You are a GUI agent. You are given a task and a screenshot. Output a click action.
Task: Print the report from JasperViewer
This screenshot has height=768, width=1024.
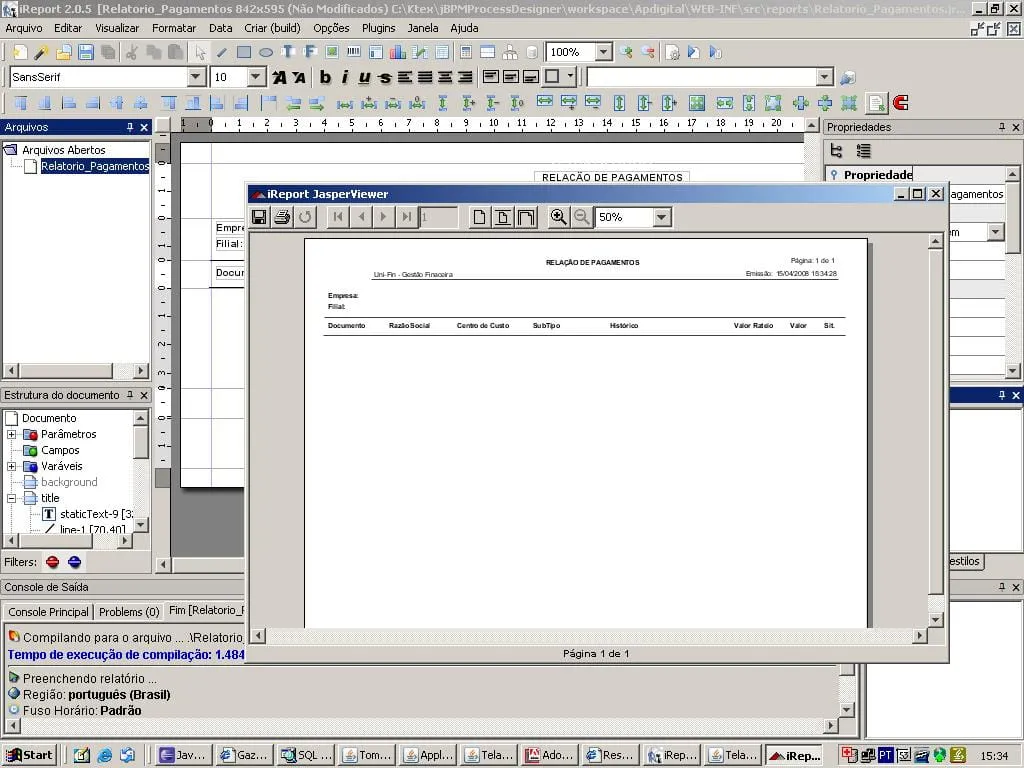pyautogui.click(x=282, y=217)
